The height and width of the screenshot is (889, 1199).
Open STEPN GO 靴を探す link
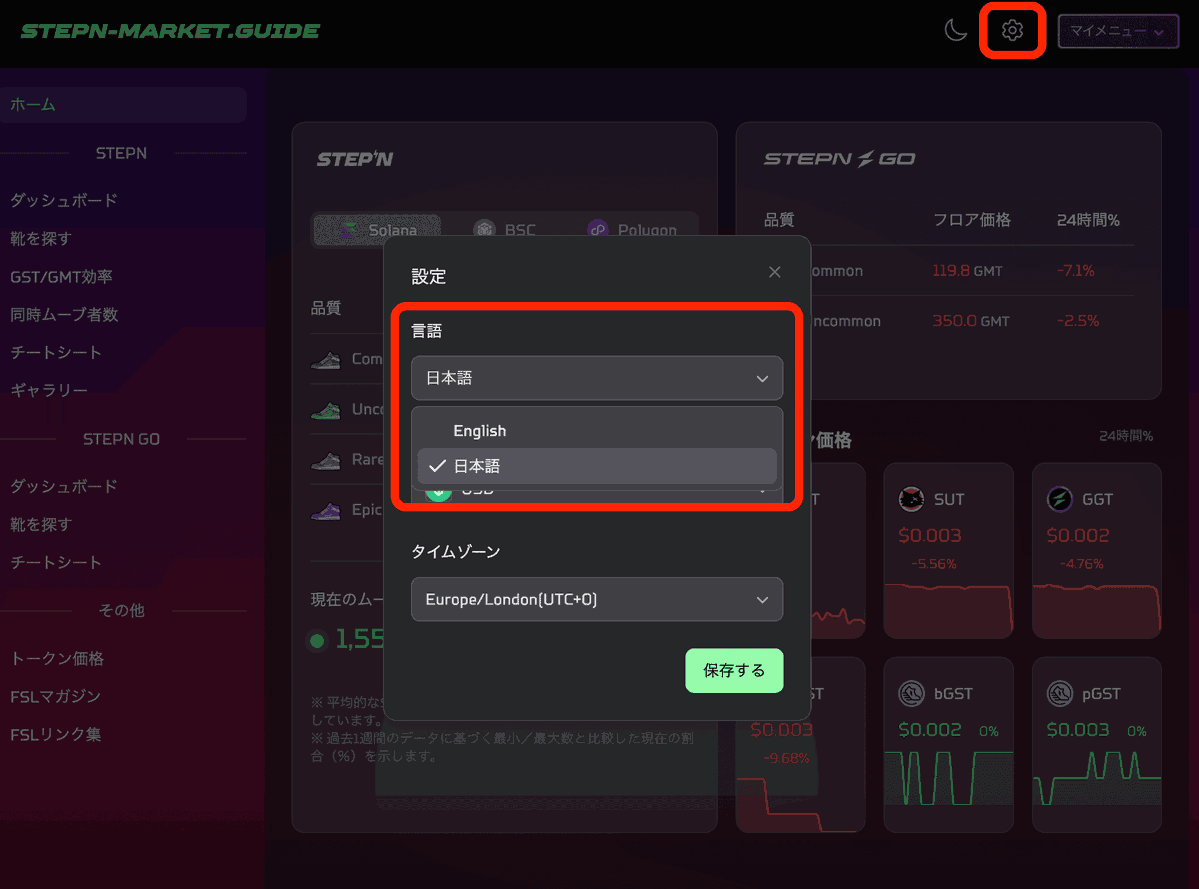41,524
